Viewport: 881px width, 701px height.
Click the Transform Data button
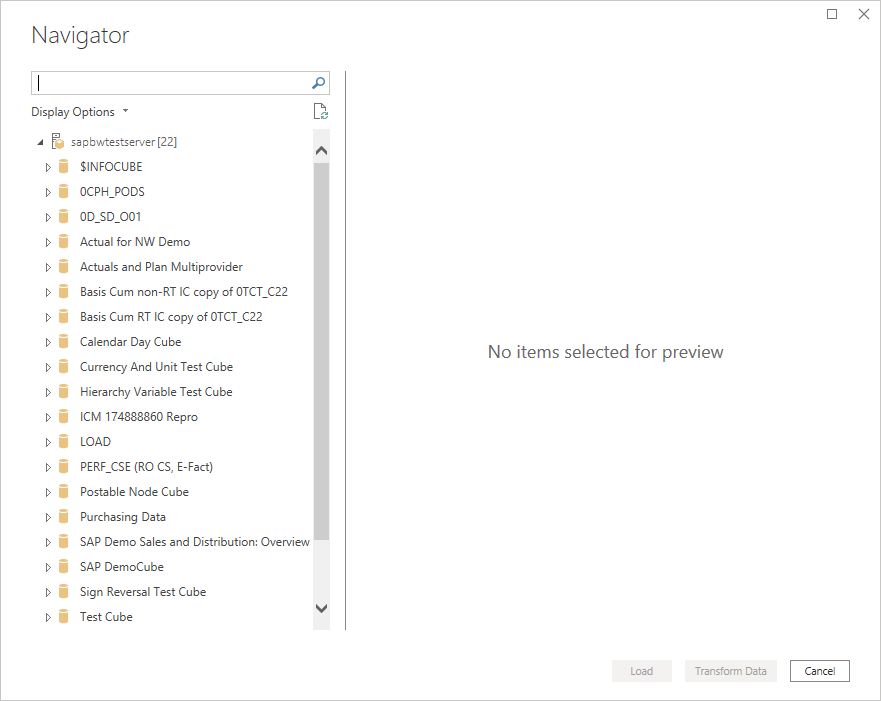730,670
